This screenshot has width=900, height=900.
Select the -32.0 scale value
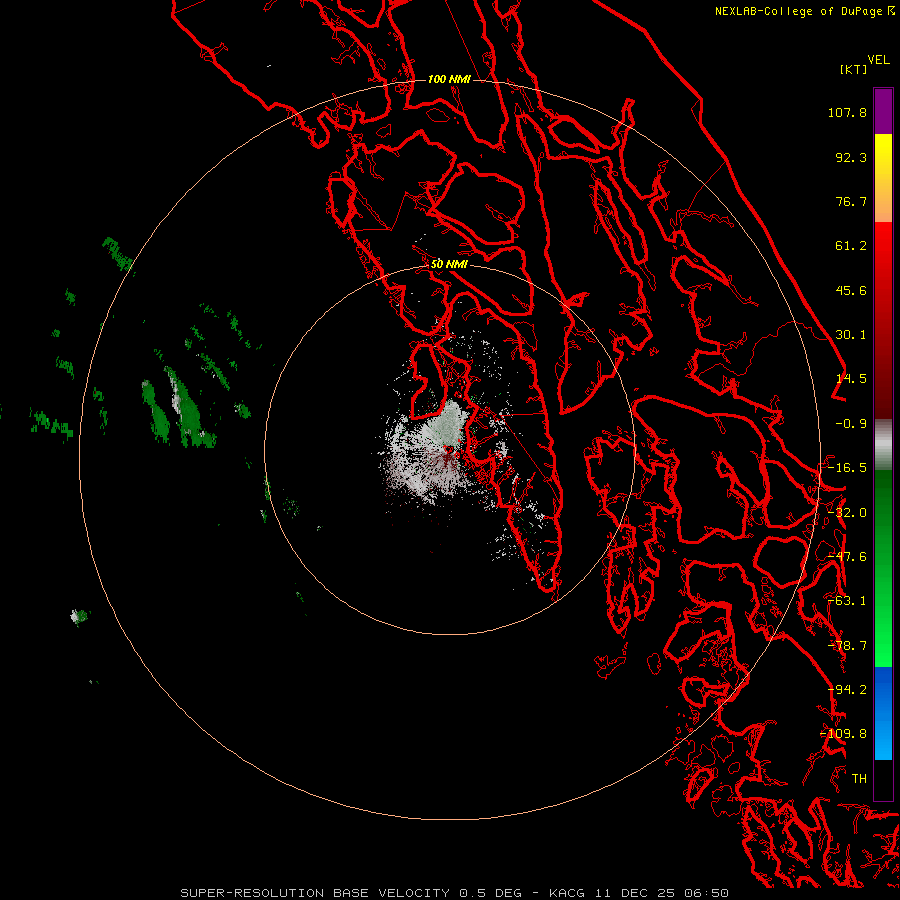[847, 513]
